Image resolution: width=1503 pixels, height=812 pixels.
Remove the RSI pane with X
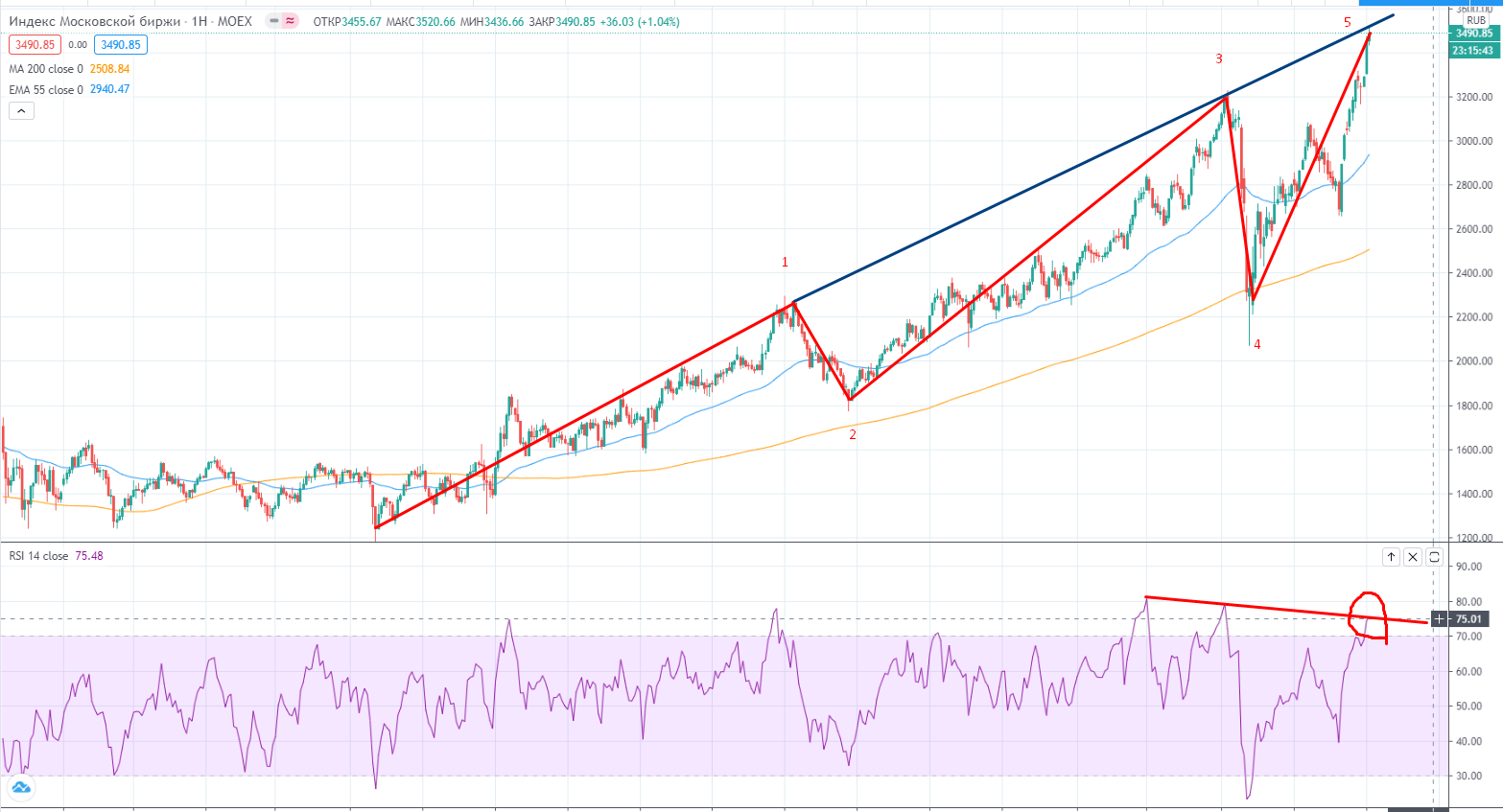click(x=1413, y=556)
